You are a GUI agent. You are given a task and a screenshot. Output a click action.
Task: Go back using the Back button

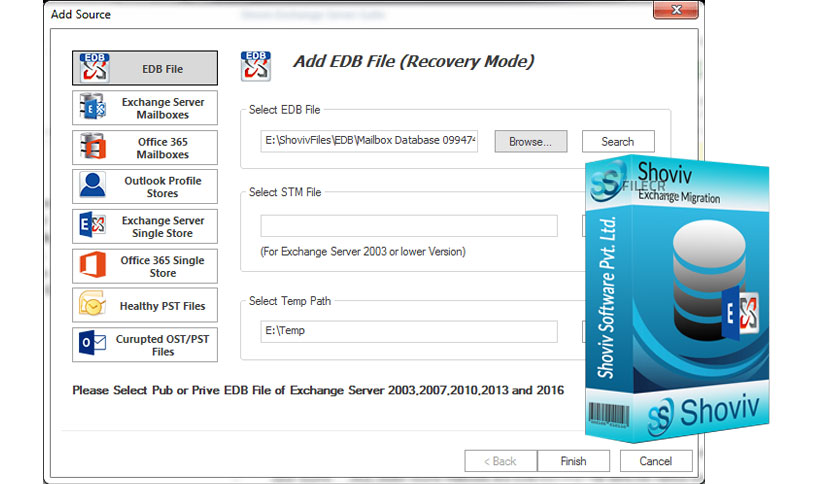[x=500, y=461]
